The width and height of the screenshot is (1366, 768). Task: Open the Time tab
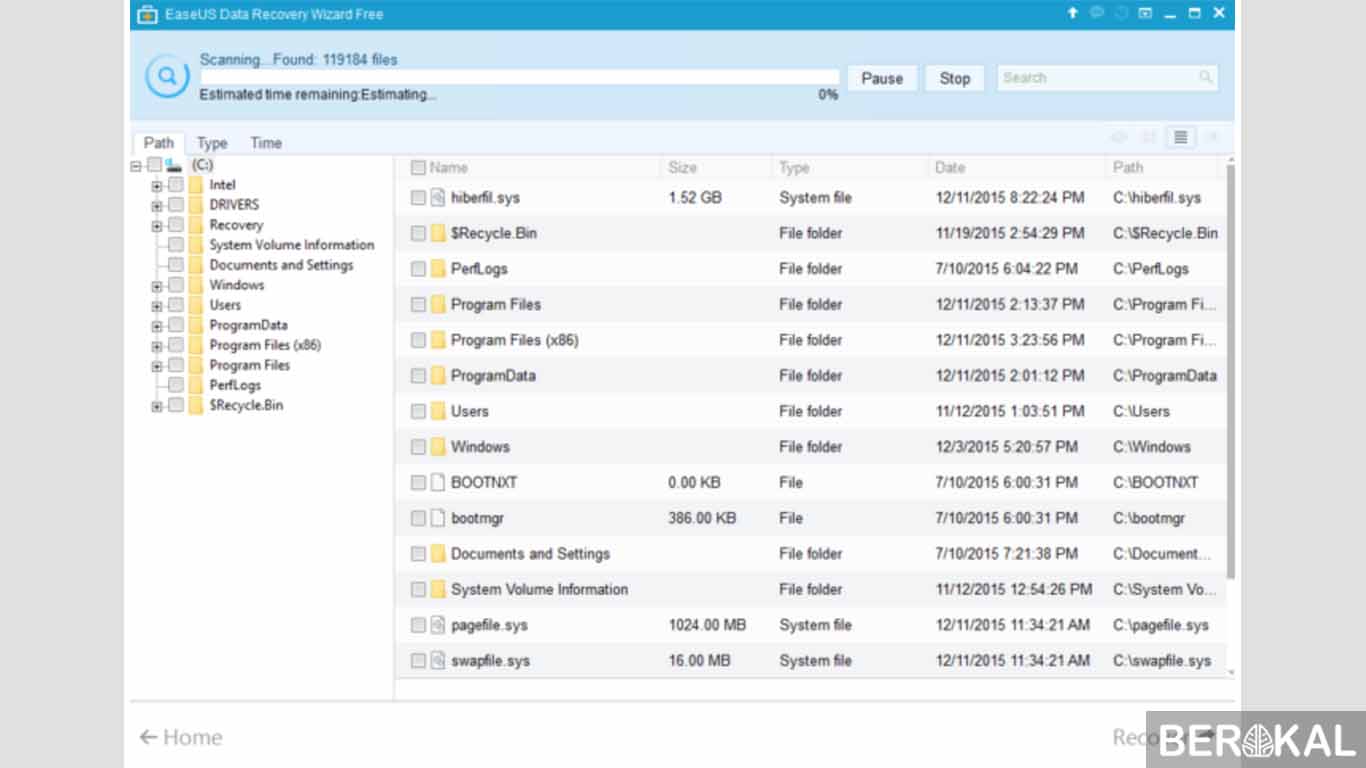(265, 143)
